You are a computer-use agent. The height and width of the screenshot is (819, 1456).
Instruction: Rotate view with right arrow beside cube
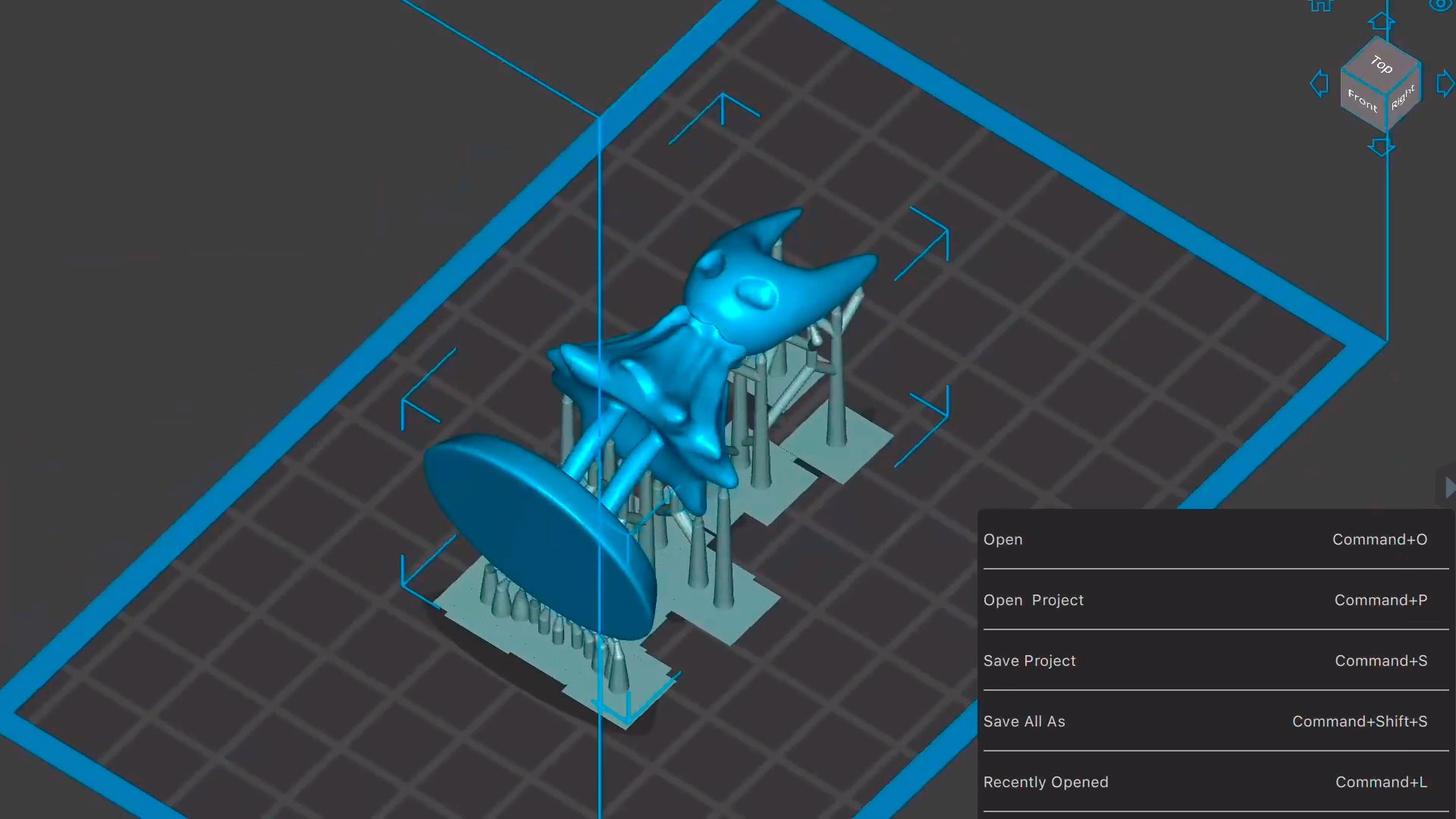coord(1445,83)
